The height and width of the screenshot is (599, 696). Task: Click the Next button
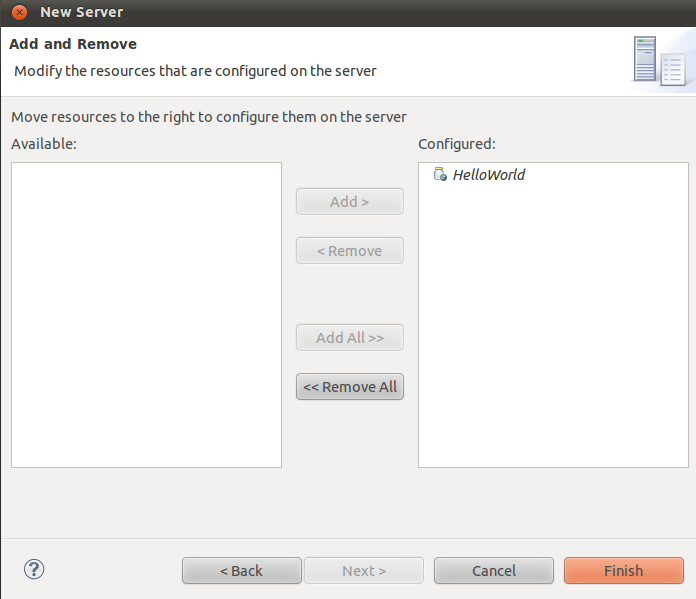point(363,571)
